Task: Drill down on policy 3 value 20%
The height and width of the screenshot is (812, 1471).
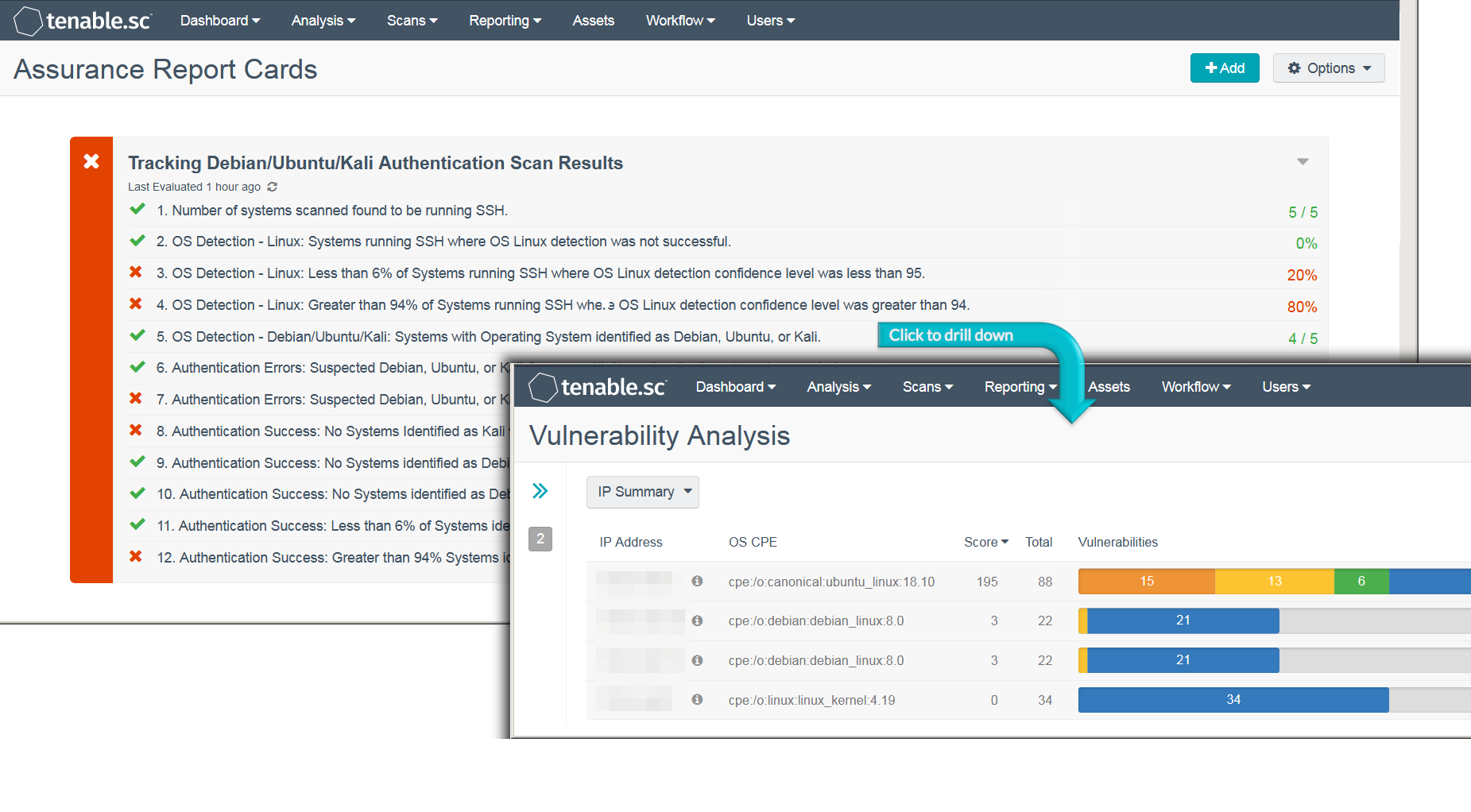Action: click(x=1302, y=275)
